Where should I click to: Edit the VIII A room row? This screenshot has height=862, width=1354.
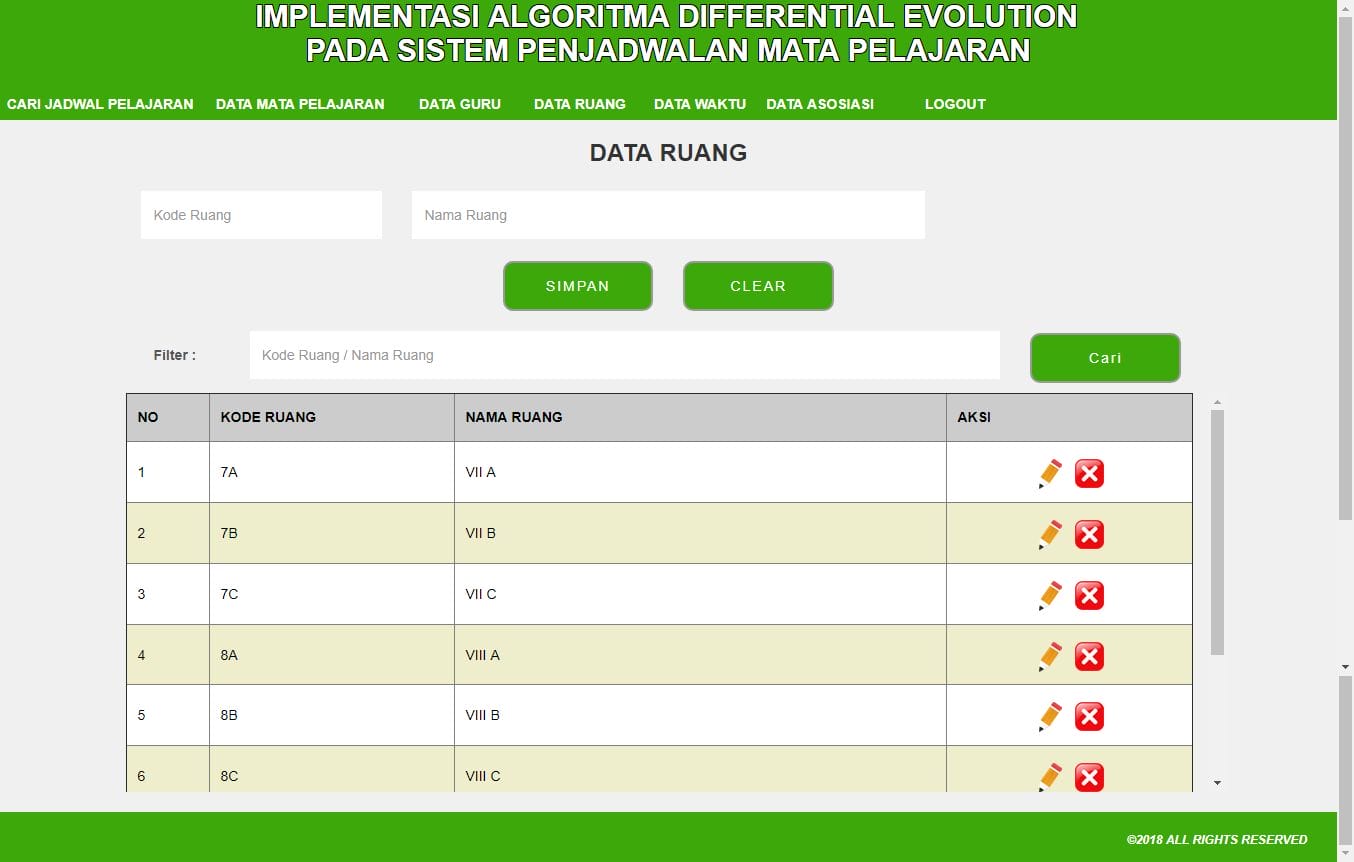[x=1050, y=656]
